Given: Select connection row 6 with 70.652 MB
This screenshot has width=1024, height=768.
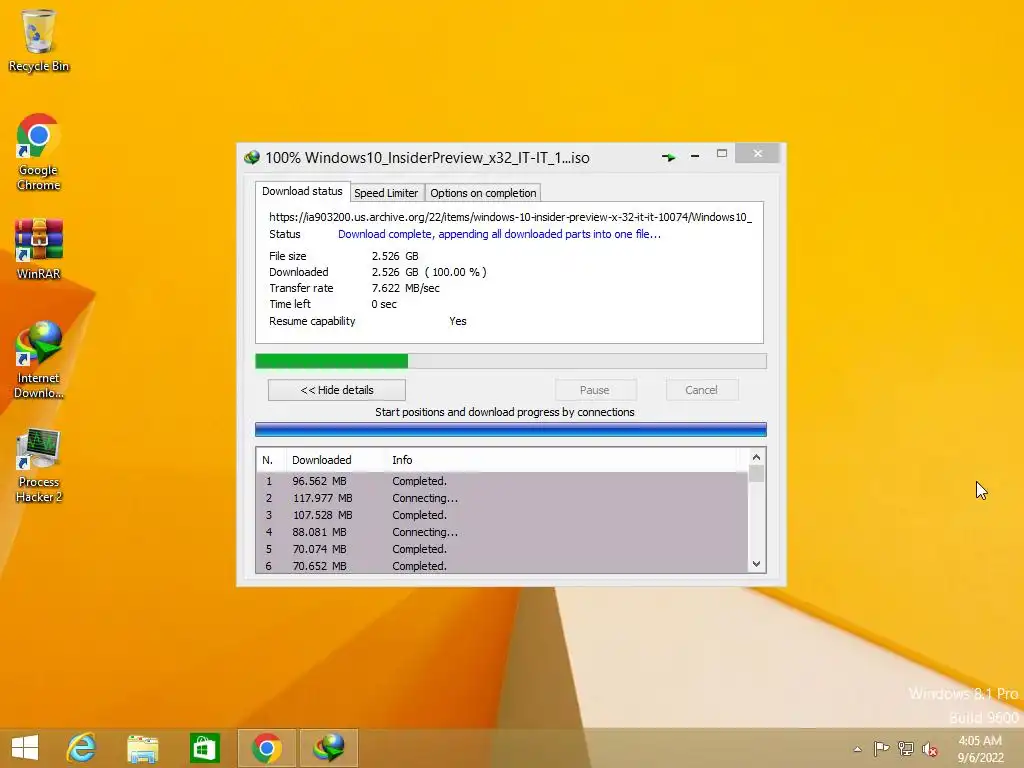Looking at the screenshot, I should (502, 566).
